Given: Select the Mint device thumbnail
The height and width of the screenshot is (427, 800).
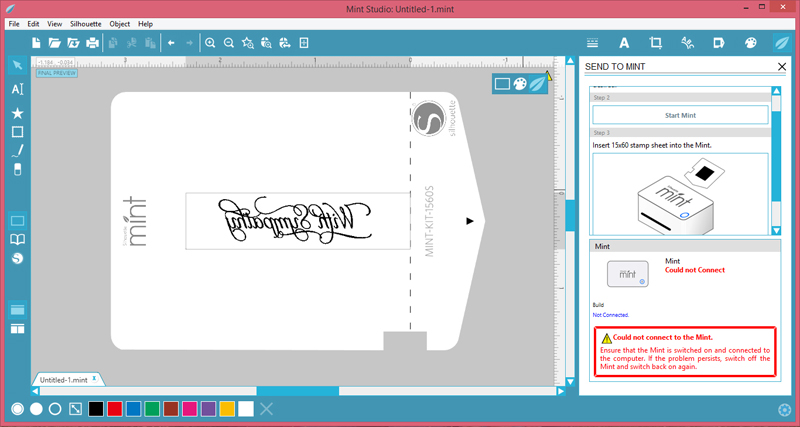Looking at the screenshot, I should coord(628,274).
